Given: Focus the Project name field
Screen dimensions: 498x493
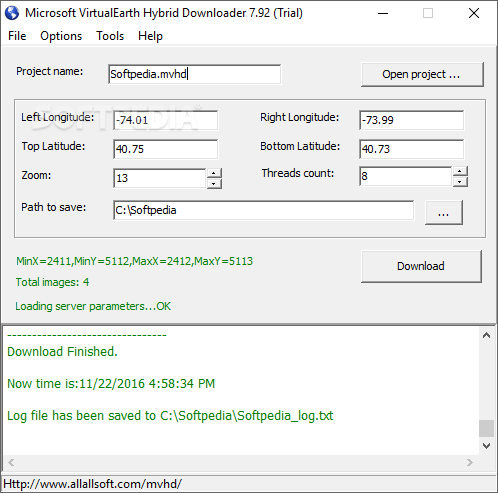Looking at the screenshot, I should tap(194, 74).
